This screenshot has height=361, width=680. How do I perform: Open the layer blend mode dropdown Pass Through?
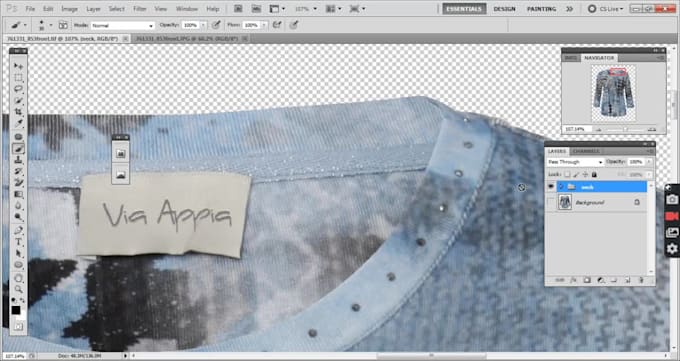pos(575,162)
